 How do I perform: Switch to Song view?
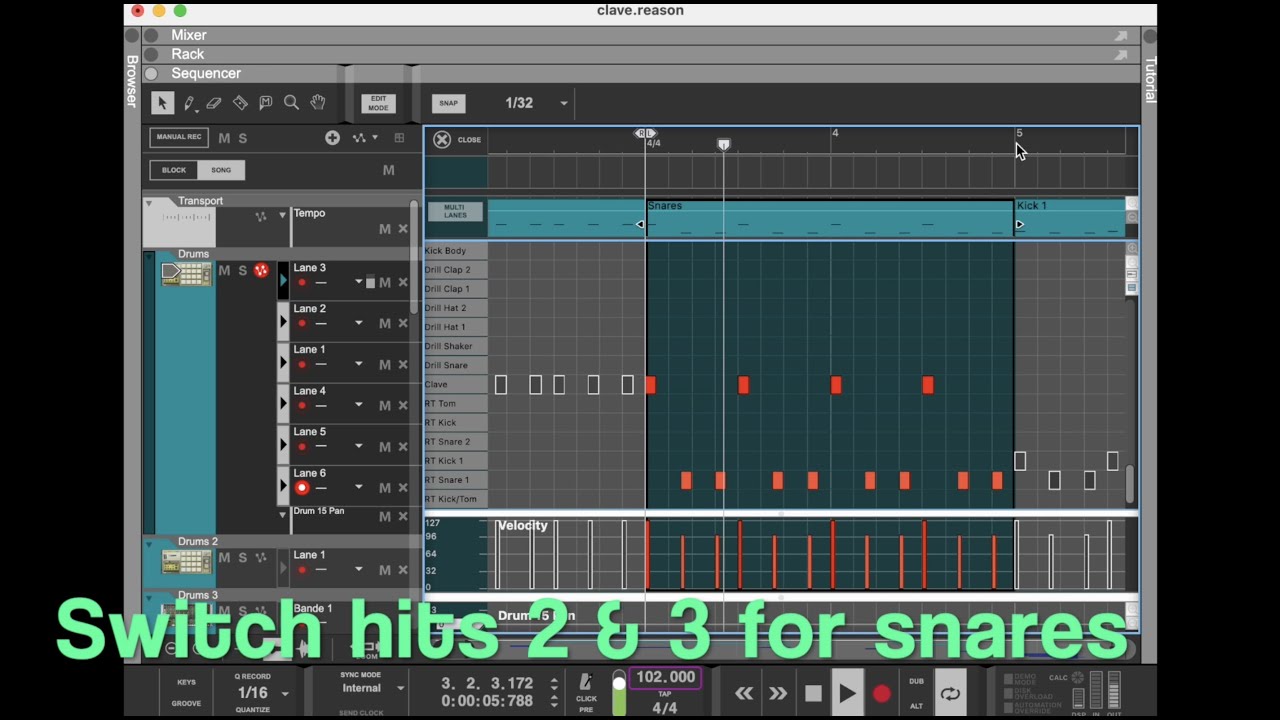[x=221, y=170]
